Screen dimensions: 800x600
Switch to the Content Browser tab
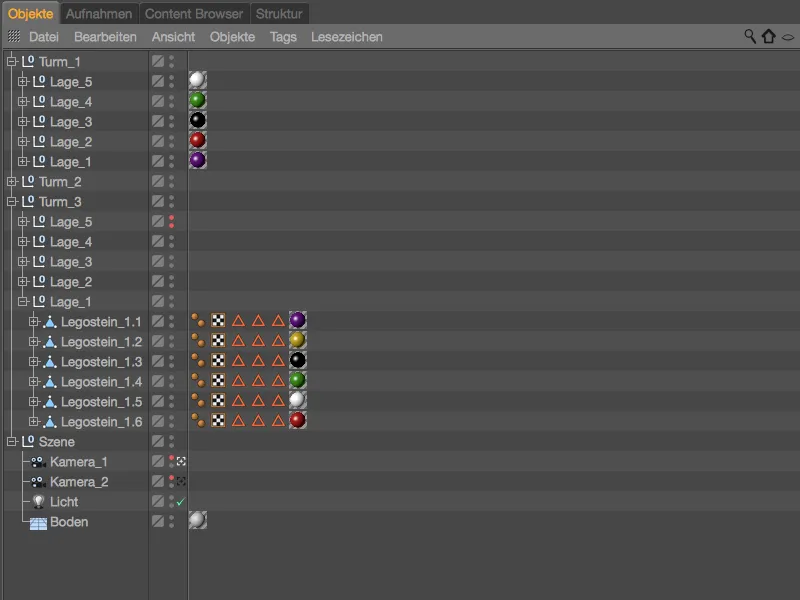tap(194, 14)
